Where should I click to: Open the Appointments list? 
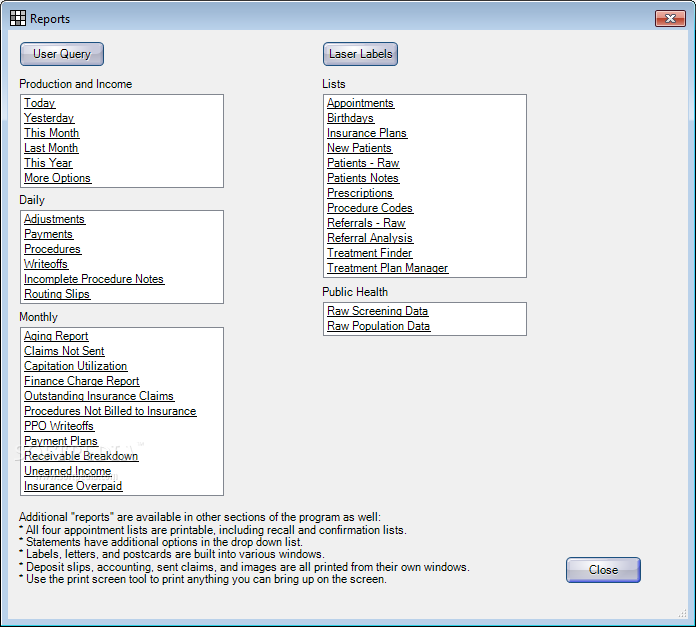coord(360,103)
